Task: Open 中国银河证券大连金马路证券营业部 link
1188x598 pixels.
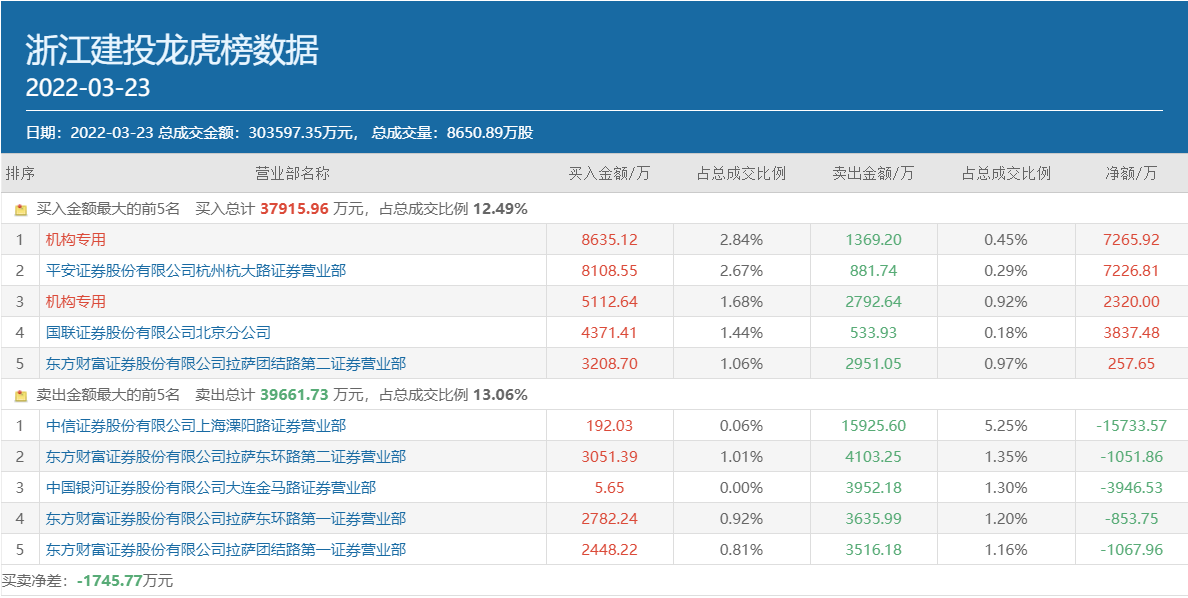Action: pyautogui.click(x=211, y=488)
